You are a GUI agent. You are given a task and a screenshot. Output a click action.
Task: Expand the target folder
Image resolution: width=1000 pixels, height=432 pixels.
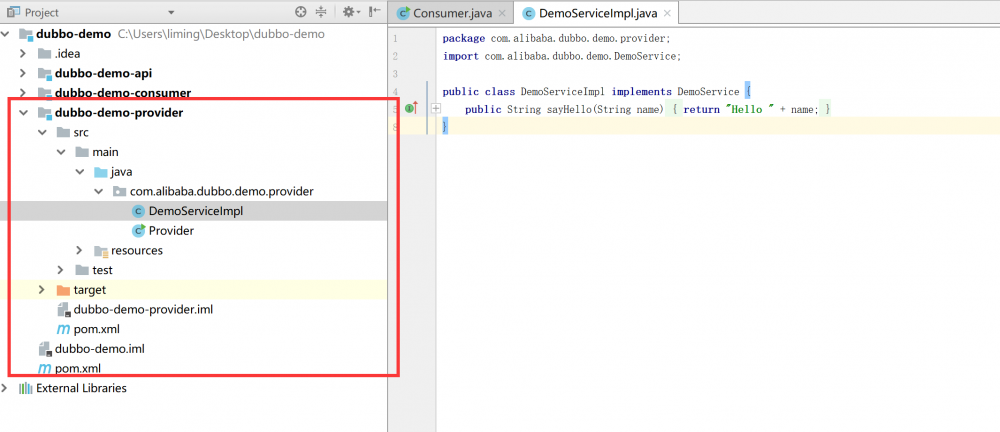coord(41,290)
